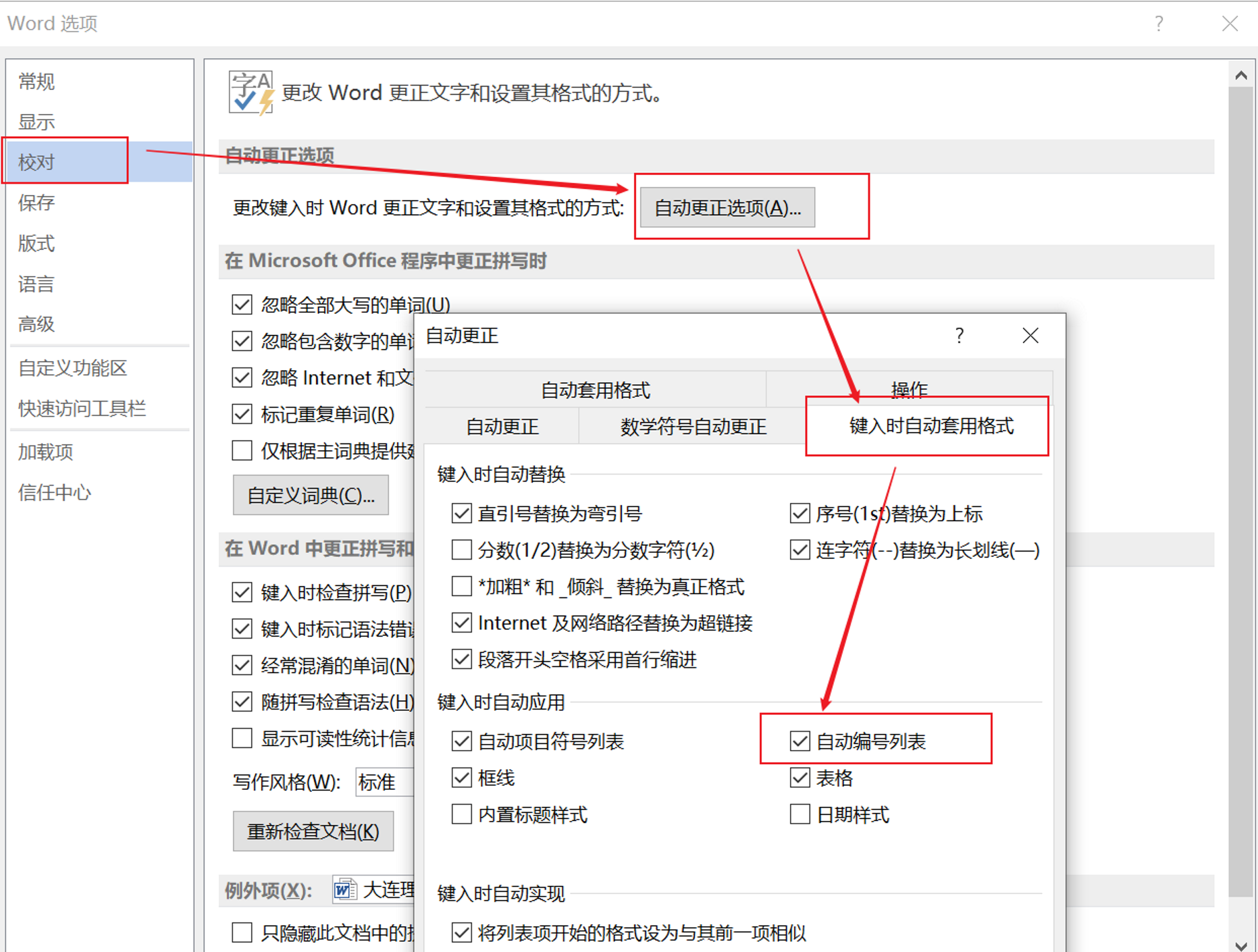
Task: Click the 重新检查文档 button
Action: (313, 831)
